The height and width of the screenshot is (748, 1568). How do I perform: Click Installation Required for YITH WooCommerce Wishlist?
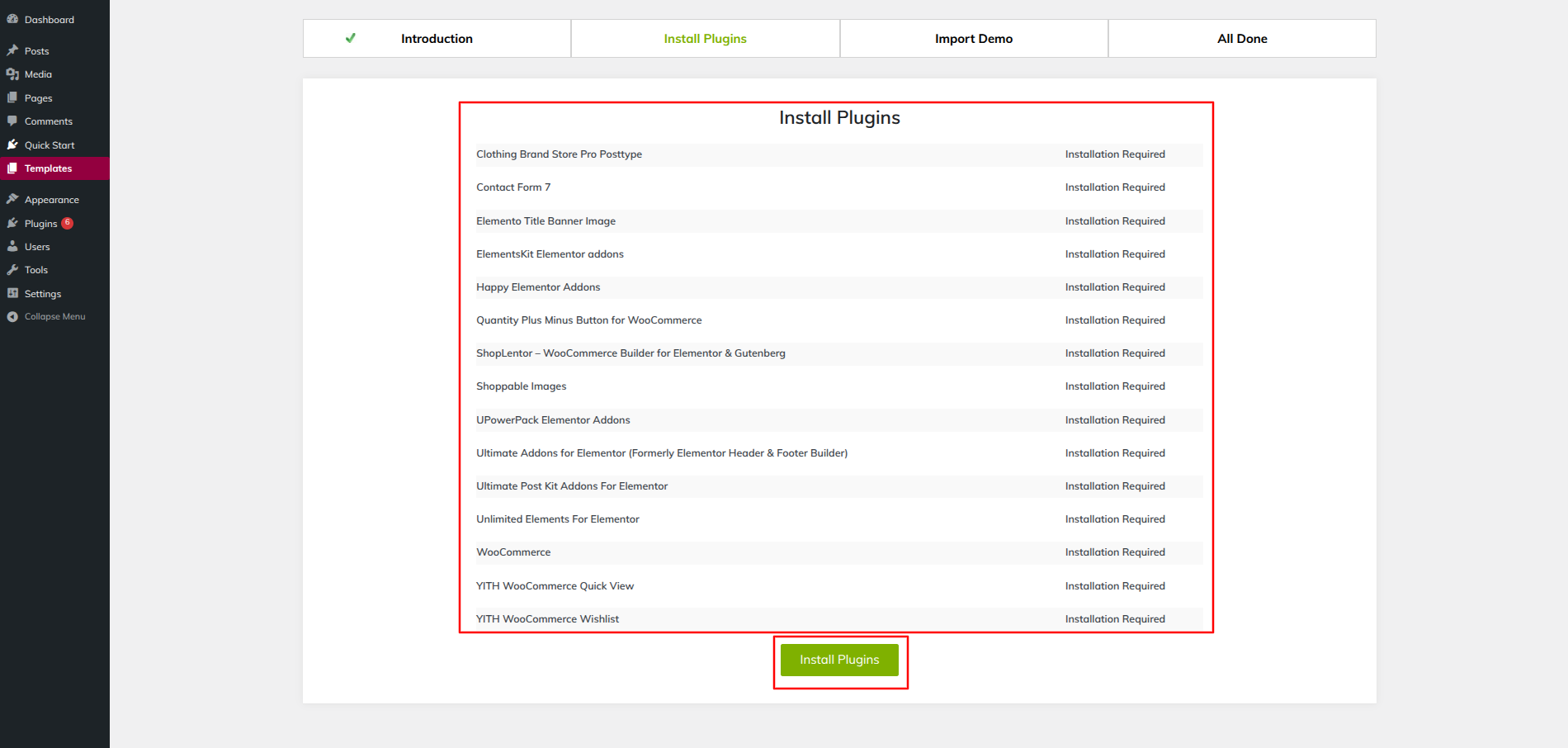click(1115, 619)
